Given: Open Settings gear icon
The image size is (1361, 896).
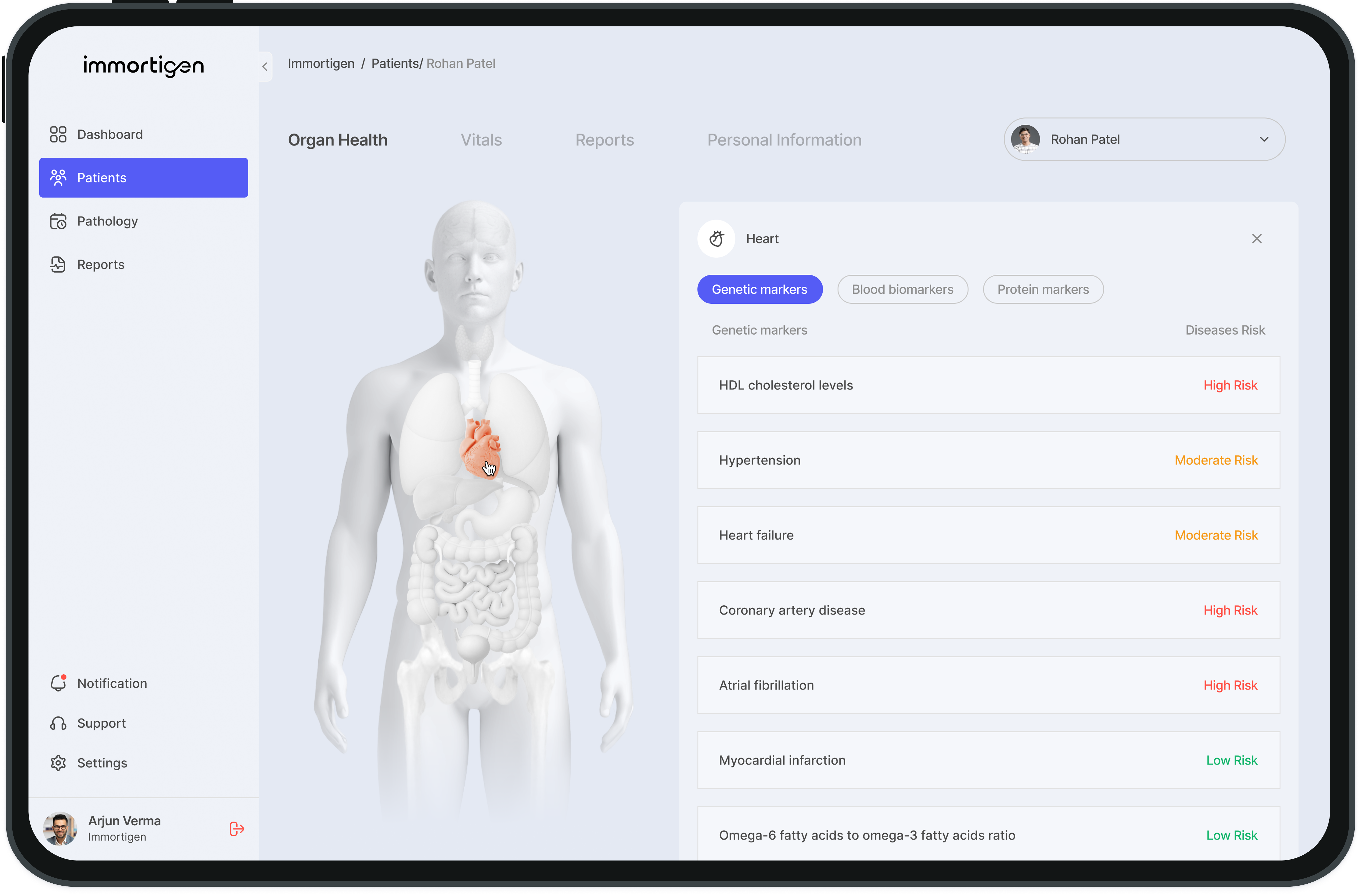Looking at the screenshot, I should 58,763.
